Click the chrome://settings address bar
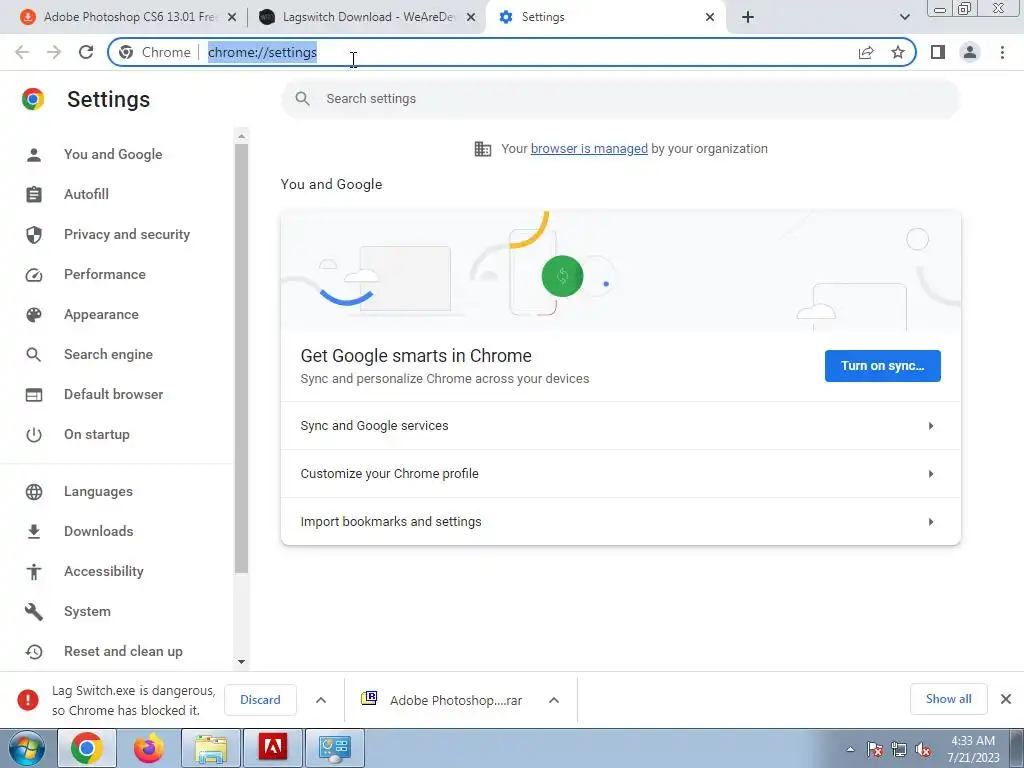This screenshot has width=1024, height=768. coord(512,52)
